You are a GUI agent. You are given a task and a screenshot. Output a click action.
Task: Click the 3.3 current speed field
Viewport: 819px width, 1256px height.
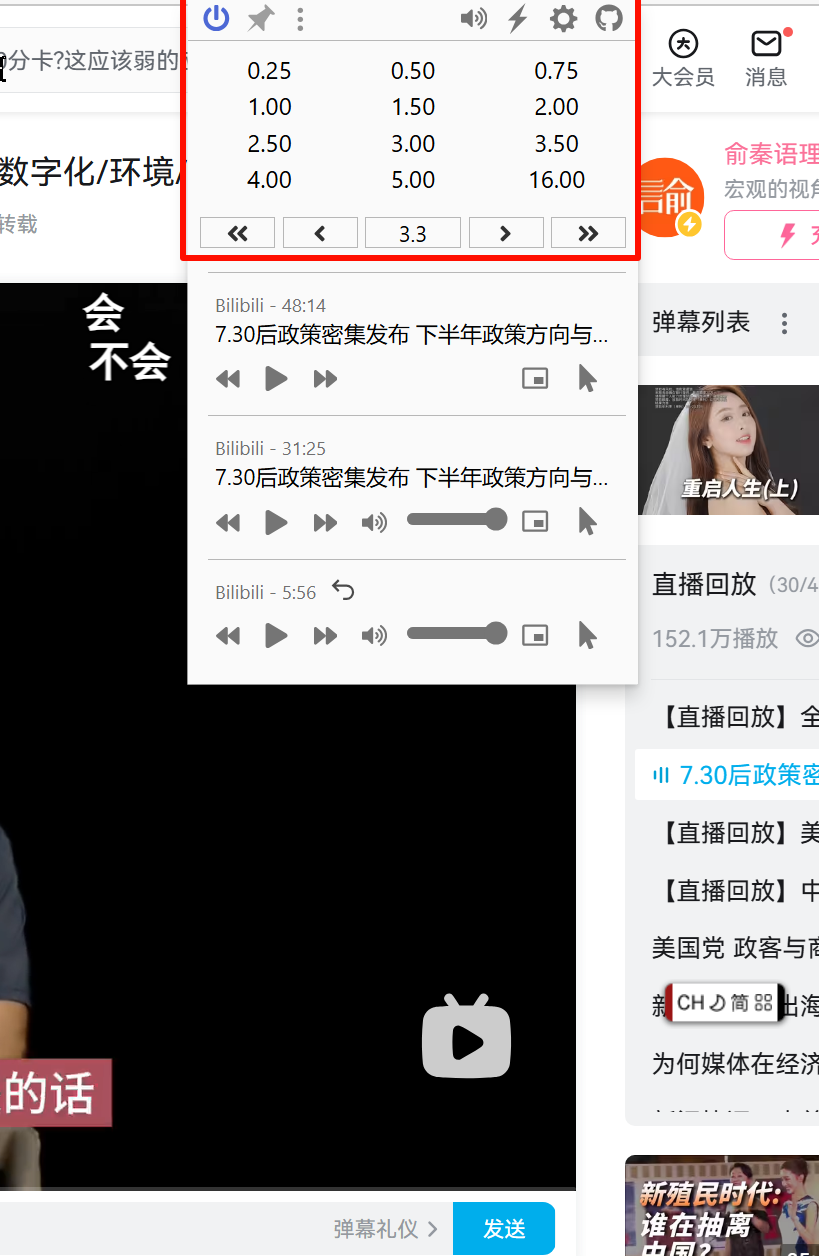[412, 233]
